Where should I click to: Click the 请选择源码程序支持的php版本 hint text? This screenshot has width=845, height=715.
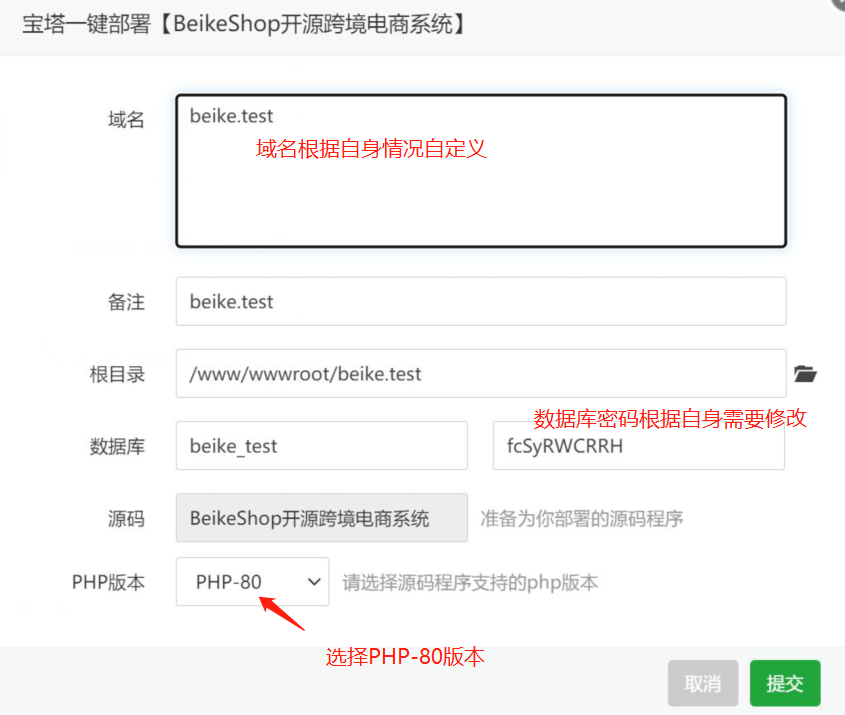click(x=470, y=582)
